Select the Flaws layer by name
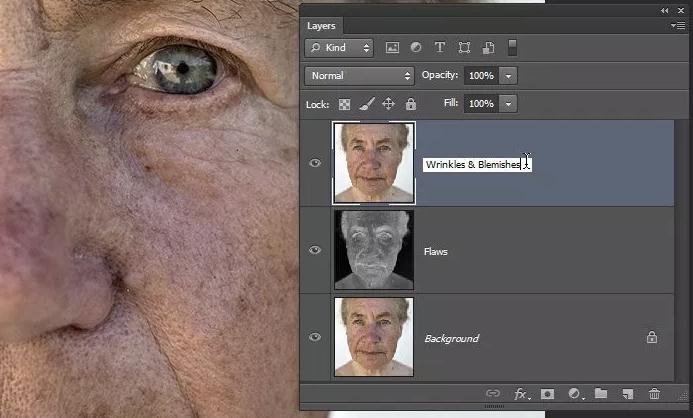Screen dimensions: 693x418 (436, 252)
